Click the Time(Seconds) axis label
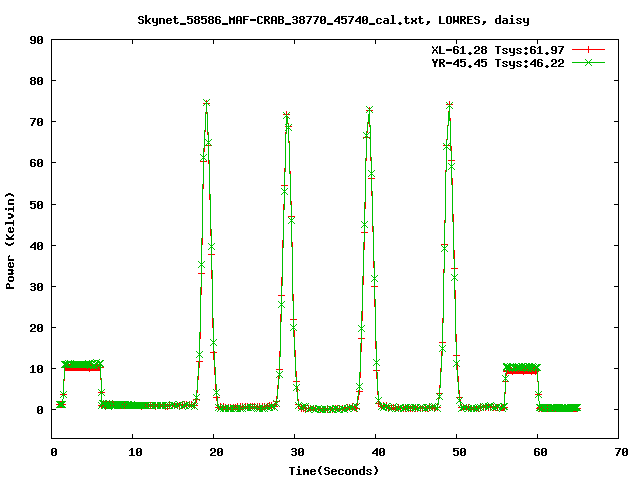Viewport: 640px width, 480px height. click(334, 471)
